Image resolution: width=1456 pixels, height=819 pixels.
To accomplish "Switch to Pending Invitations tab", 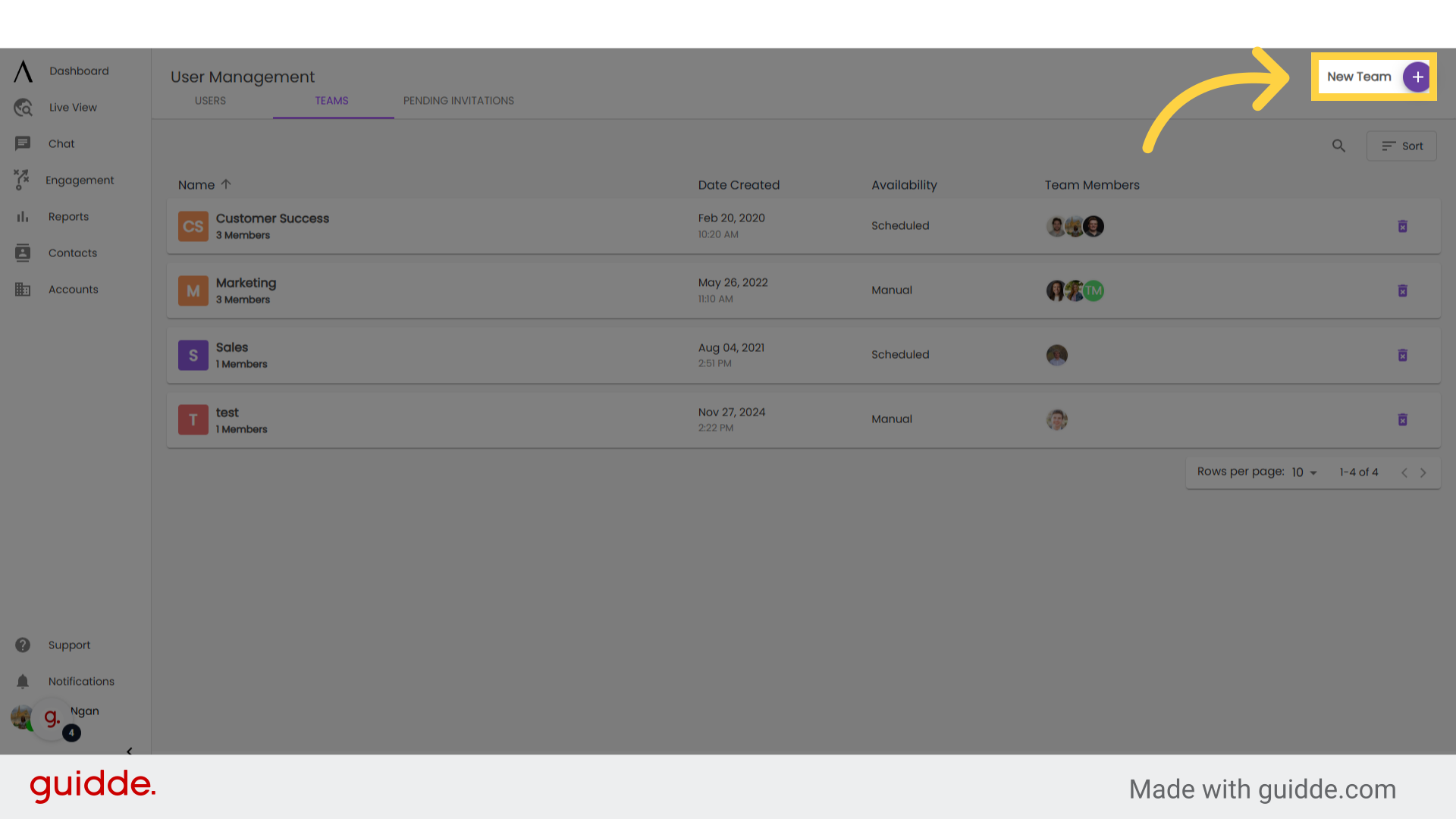I will click(459, 101).
